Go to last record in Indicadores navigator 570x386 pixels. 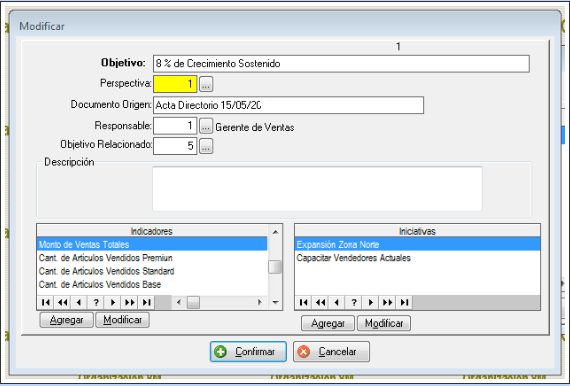146,302
